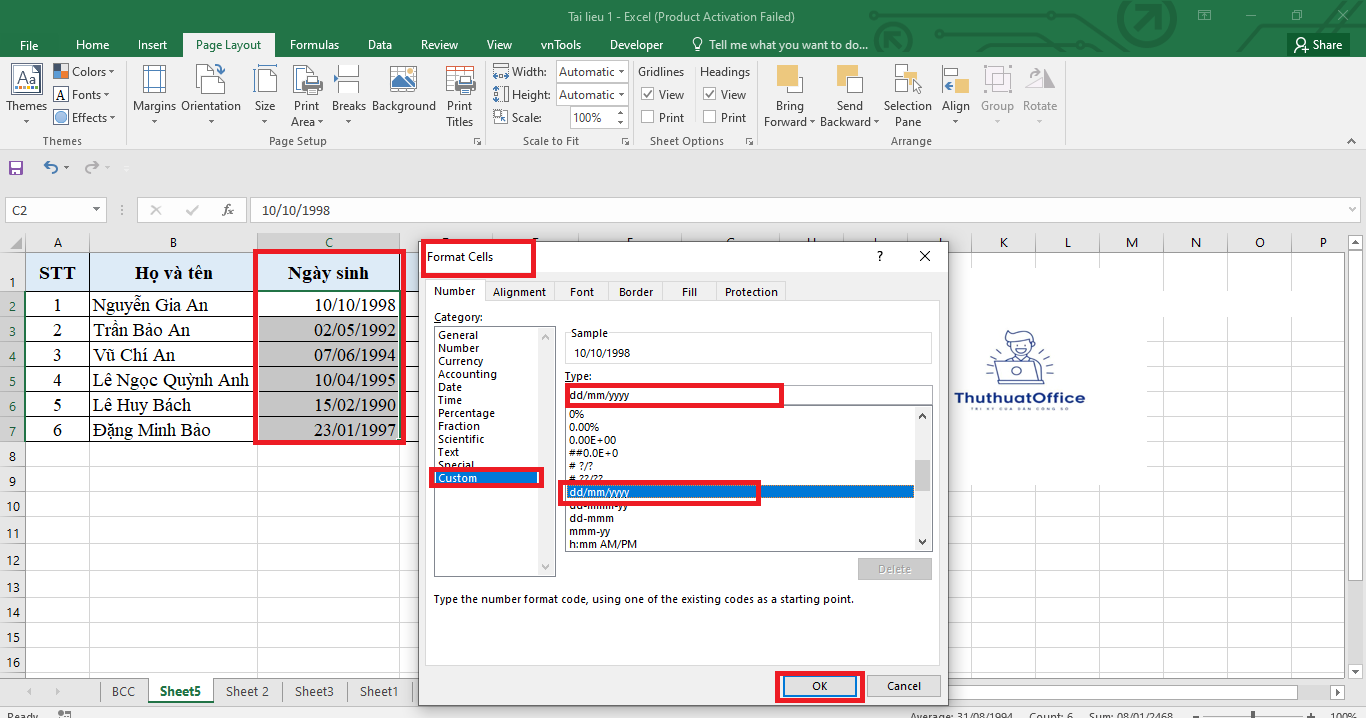Open the Name Box dropdown arrow
The image size is (1366, 718).
(97, 210)
